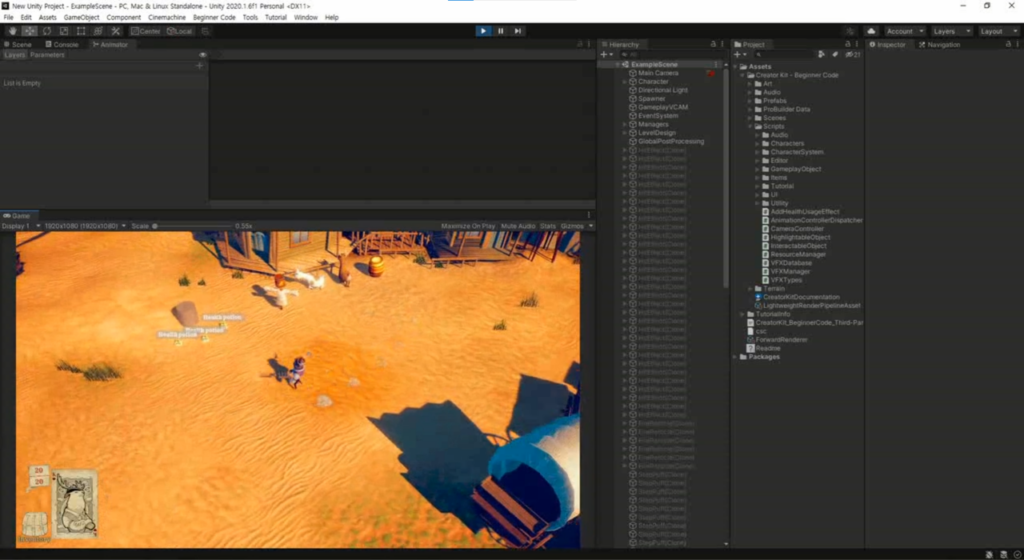Toggle hidden packages visibility count icon
1024x560 pixels.
(853, 55)
